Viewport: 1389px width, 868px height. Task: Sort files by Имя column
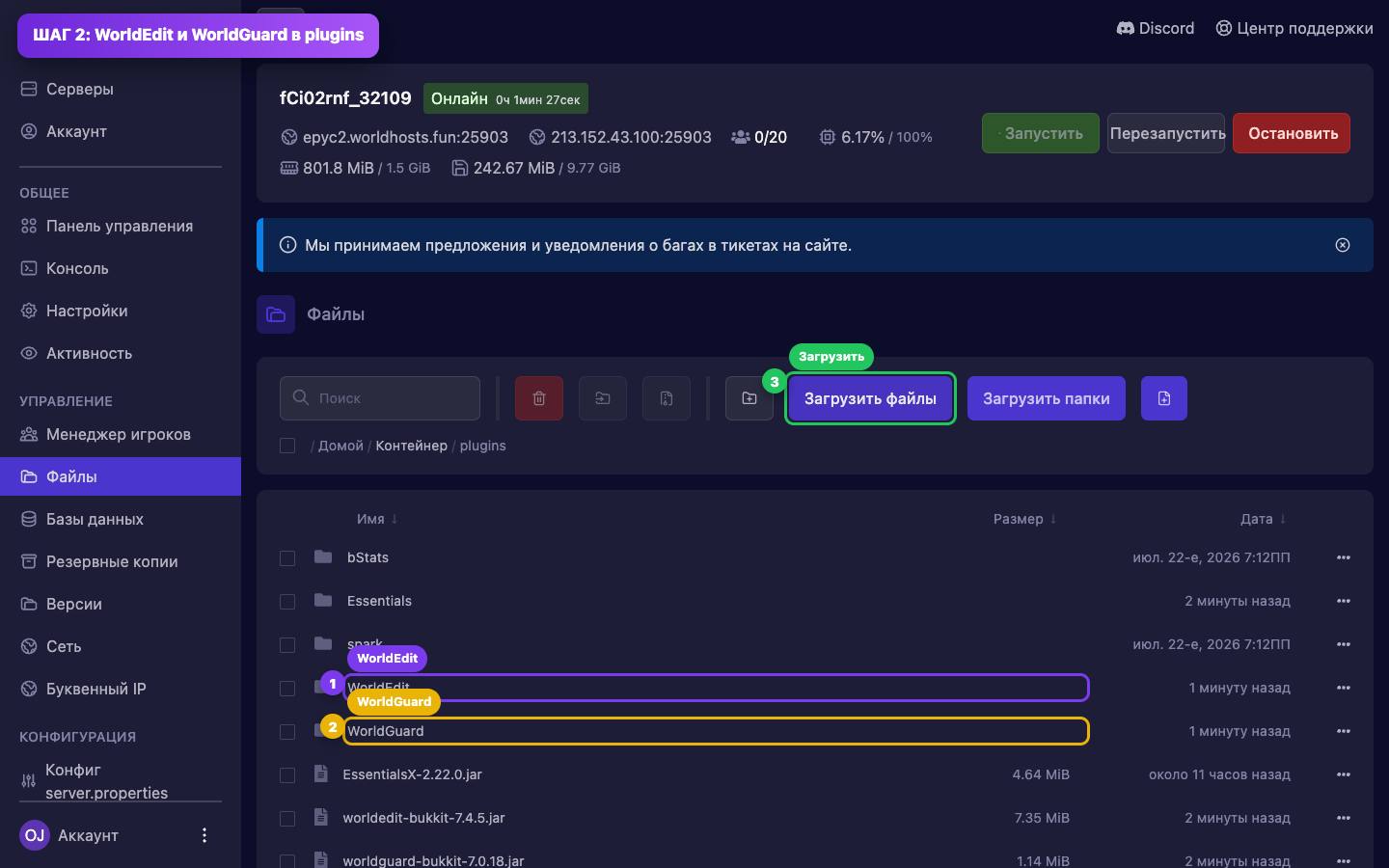(377, 519)
